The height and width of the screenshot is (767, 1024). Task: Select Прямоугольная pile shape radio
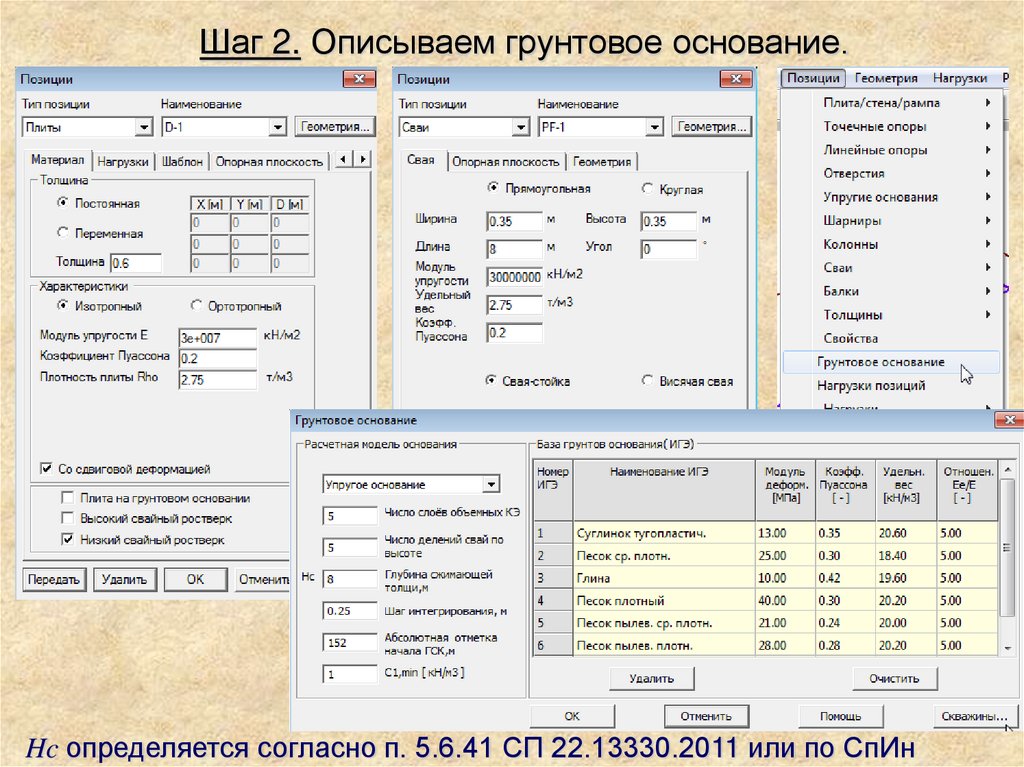(x=493, y=188)
